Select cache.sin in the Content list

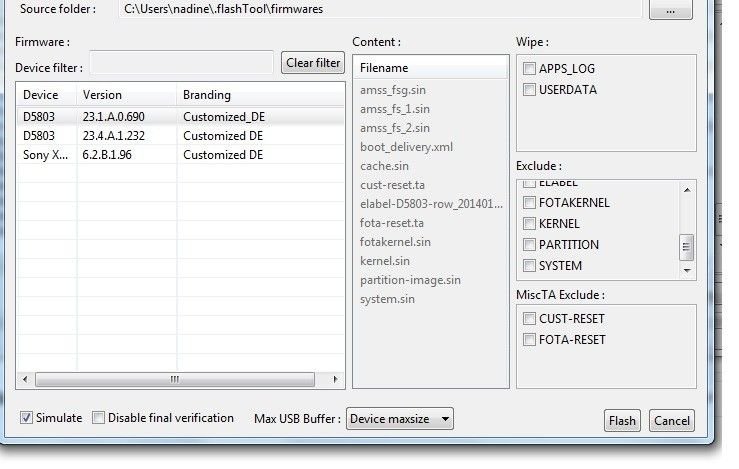384,166
